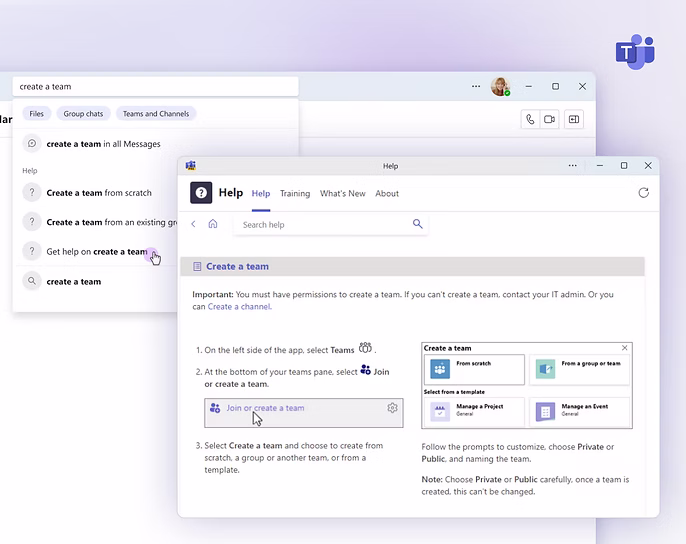Click the Help window title text
The image size is (686, 544).
[390, 166]
